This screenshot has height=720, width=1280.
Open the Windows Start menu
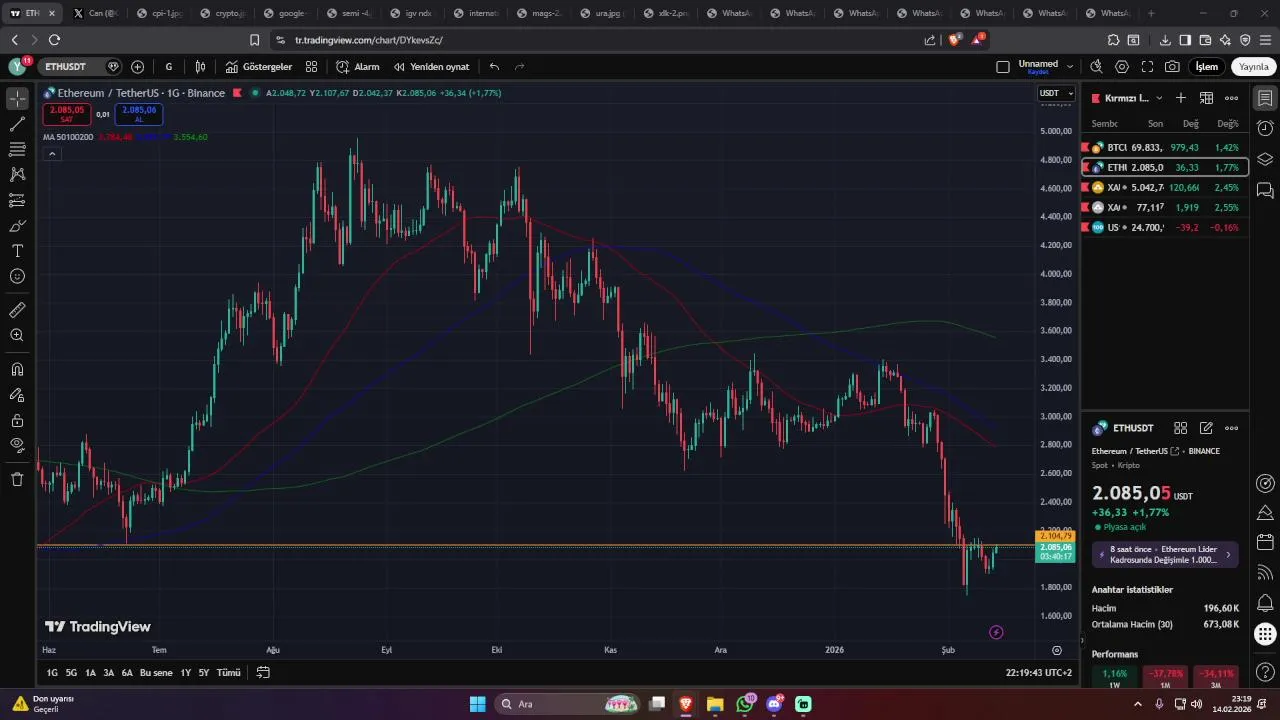pyautogui.click(x=478, y=704)
